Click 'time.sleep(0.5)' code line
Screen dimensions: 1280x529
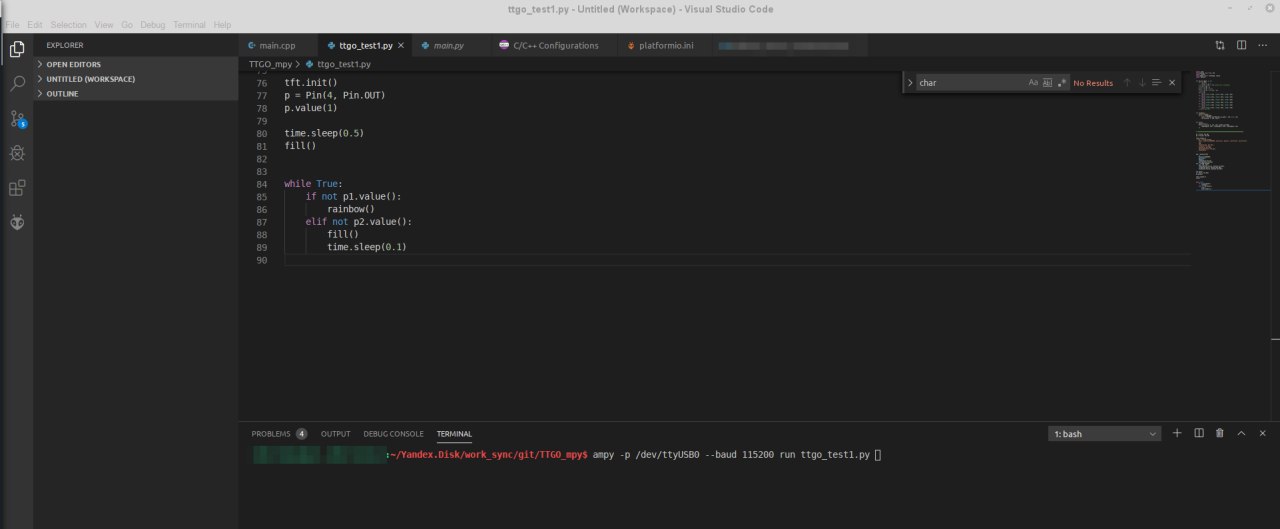coord(324,133)
